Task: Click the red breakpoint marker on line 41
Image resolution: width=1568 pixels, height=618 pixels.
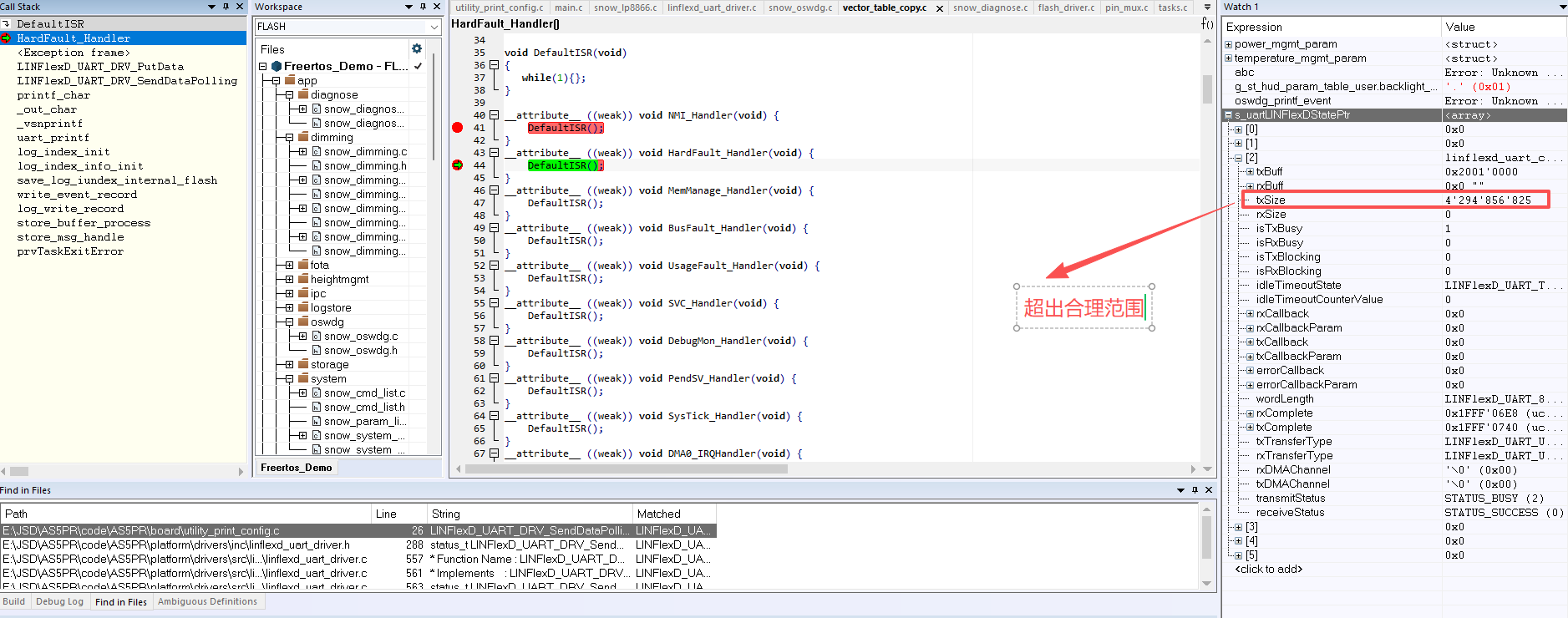Action: click(457, 128)
